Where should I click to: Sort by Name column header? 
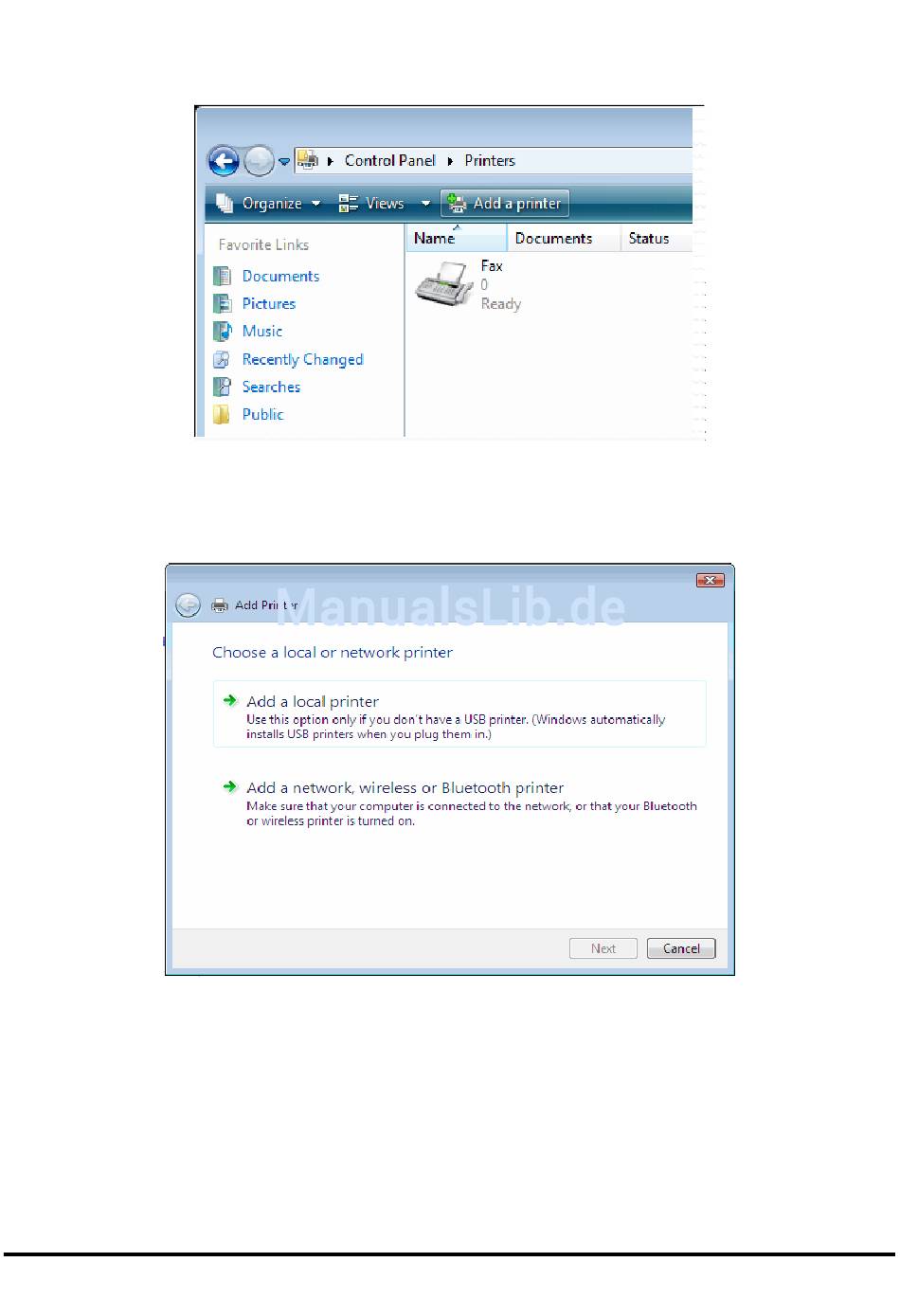pos(457,238)
